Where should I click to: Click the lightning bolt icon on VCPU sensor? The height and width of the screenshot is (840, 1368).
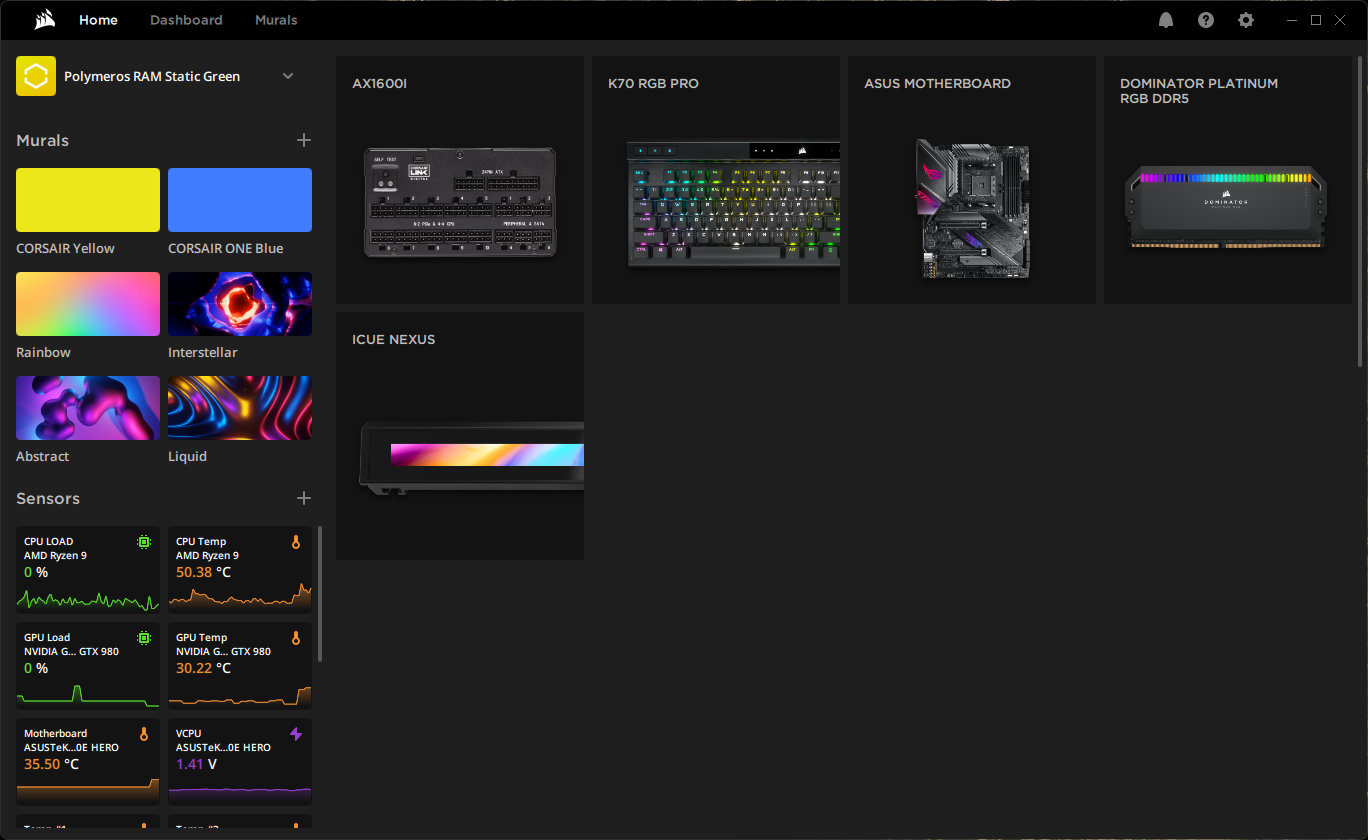coord(295,734)
